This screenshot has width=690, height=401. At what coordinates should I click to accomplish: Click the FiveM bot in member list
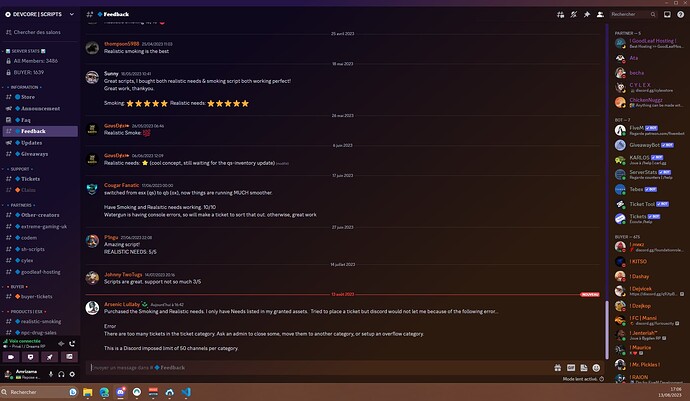click(650, 130)
